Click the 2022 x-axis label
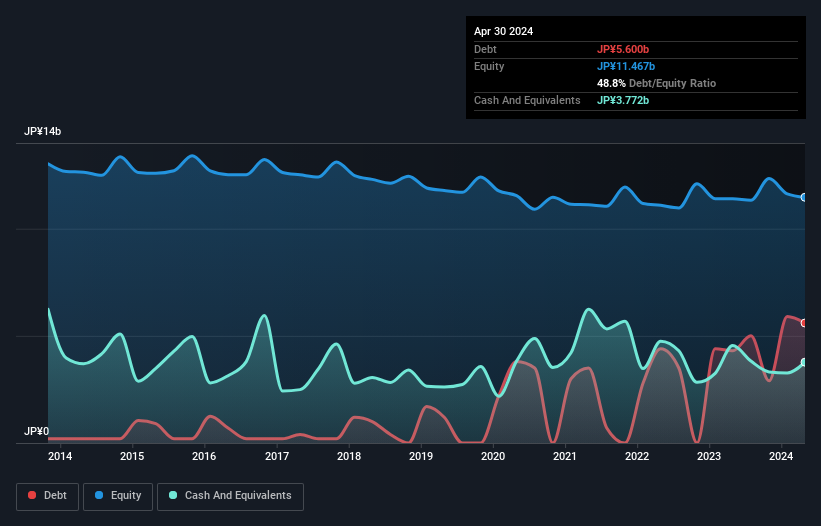Viewport: 821px width, 526px height. (x=637, y=456)
